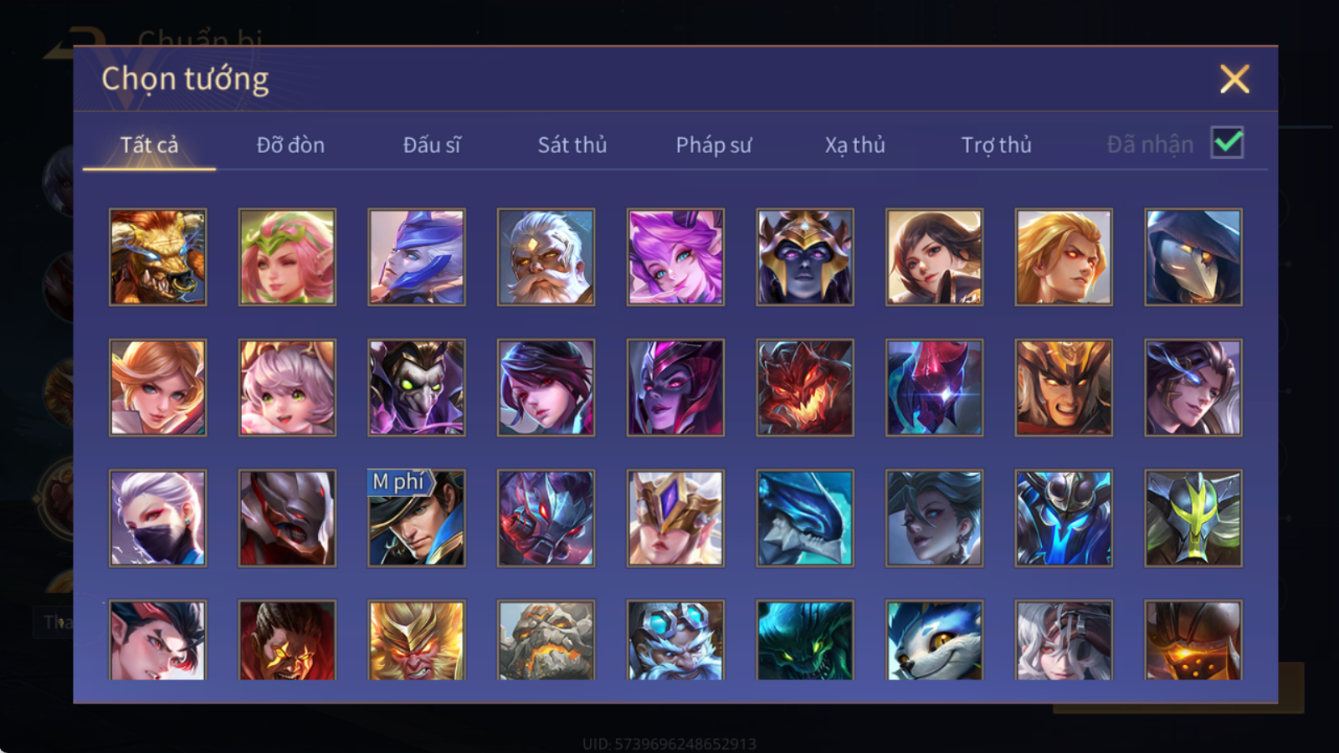The image size is (1339, 753).
Task: Open the Đấu sĩ tab
Action: pos(431,145)
